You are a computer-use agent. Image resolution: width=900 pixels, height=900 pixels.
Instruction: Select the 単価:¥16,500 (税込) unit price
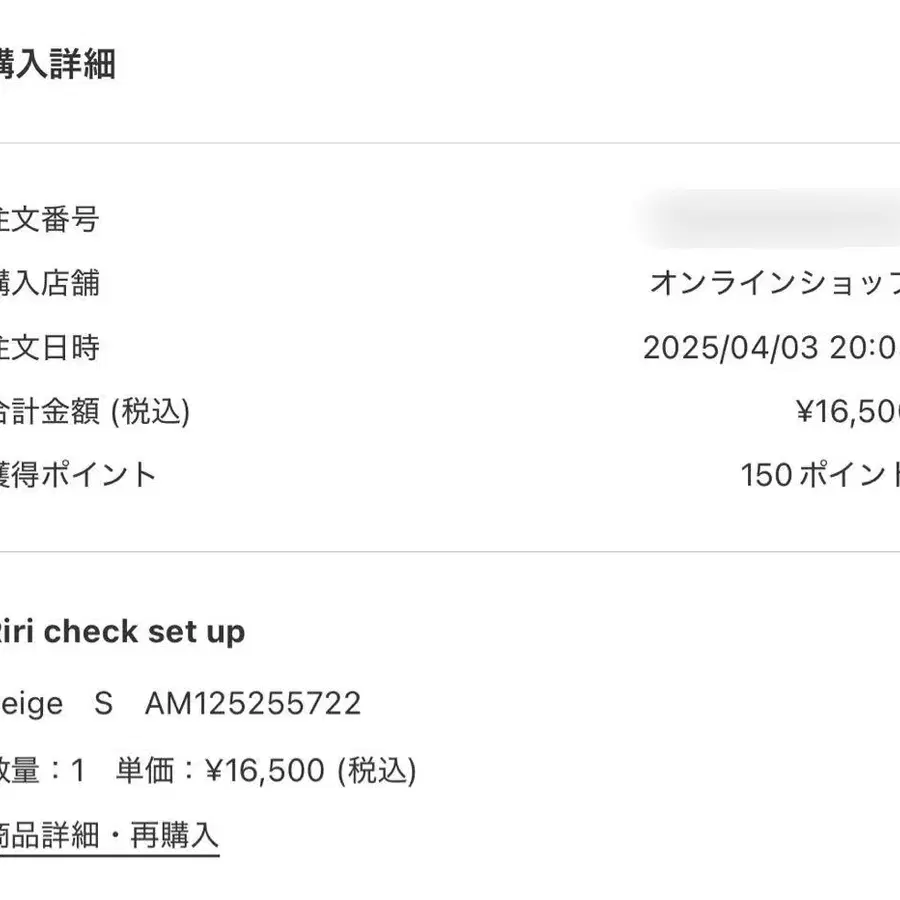coord(266,770)
